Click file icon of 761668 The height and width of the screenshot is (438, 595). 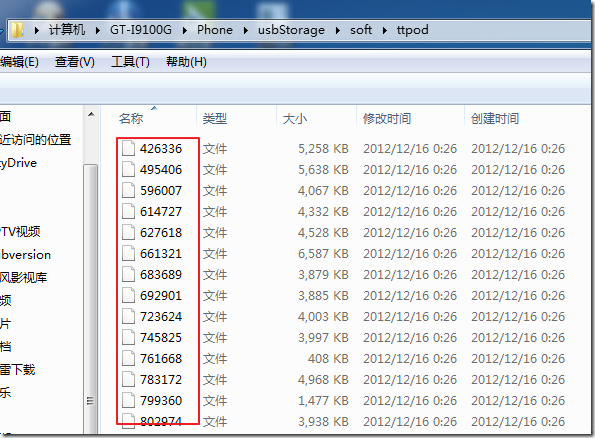coord(128,358)
